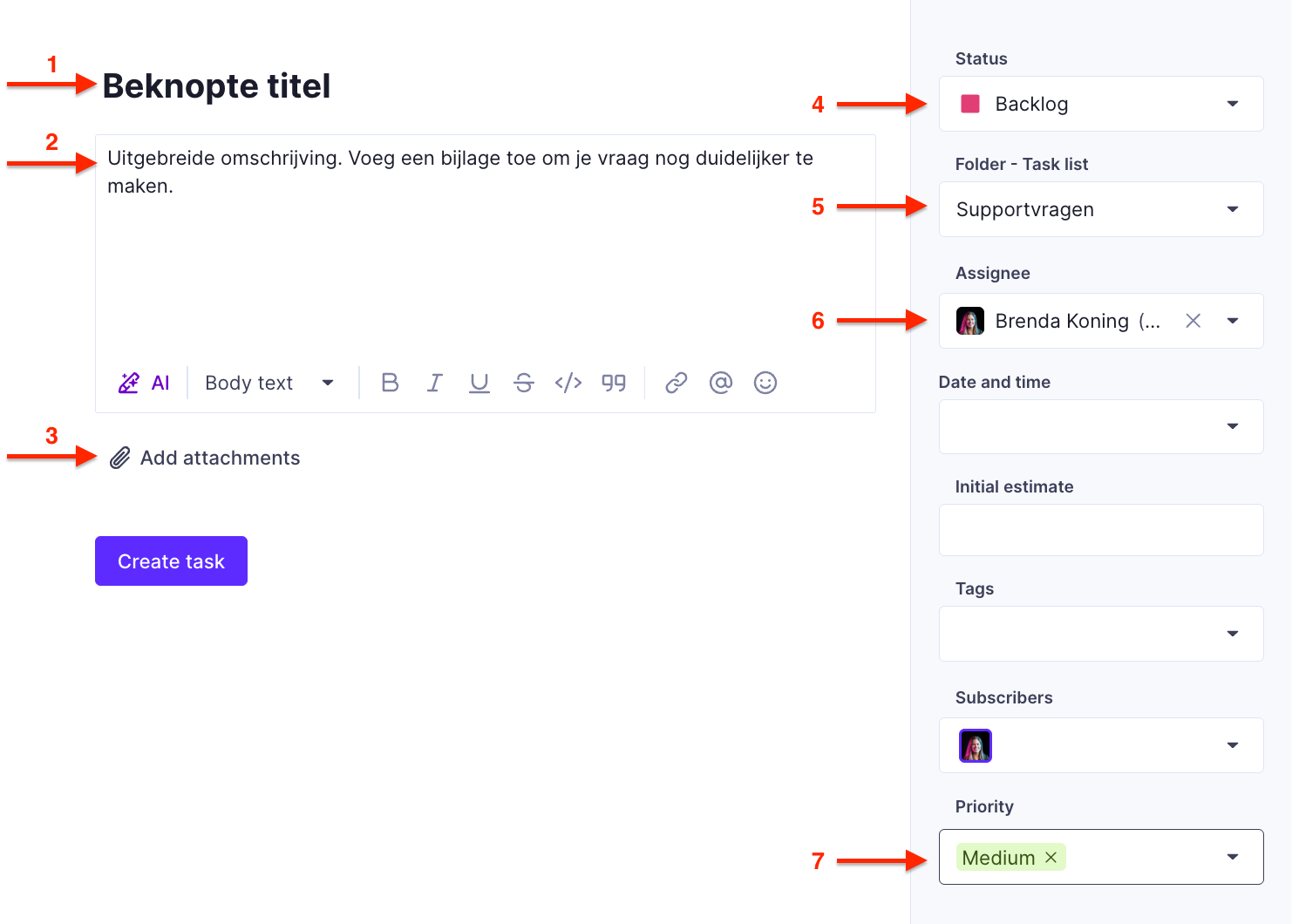Click the Create task button
The height and width of the screenshot is (924, 1292).
click(171, 561)
